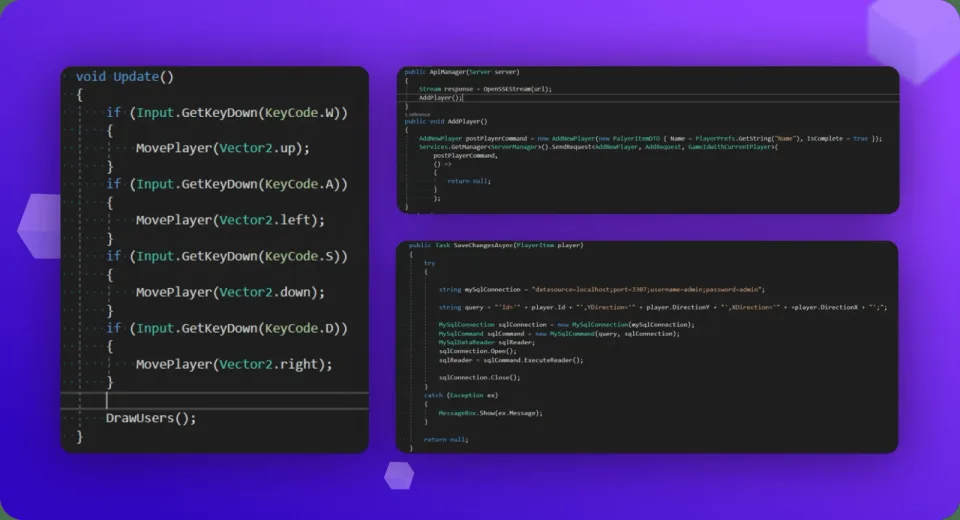This screenshot has height=520, width=960.
Task: Click the KeyCode.S condition line
Action: point(227,256)
